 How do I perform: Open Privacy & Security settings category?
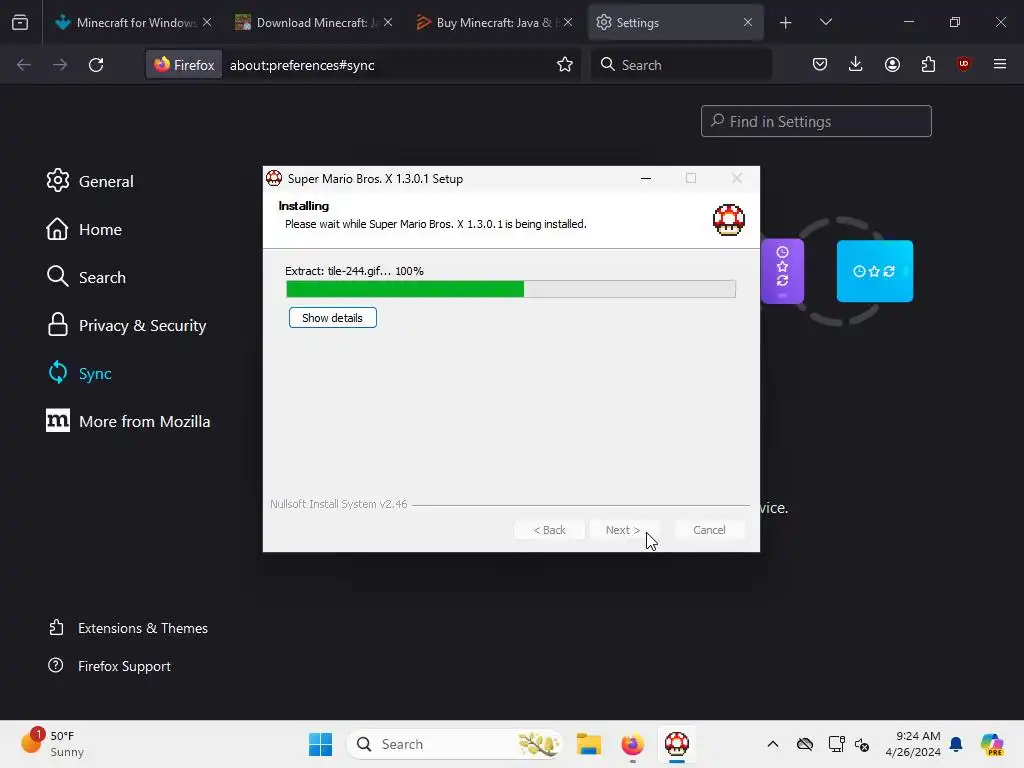[x=127, y=325]
